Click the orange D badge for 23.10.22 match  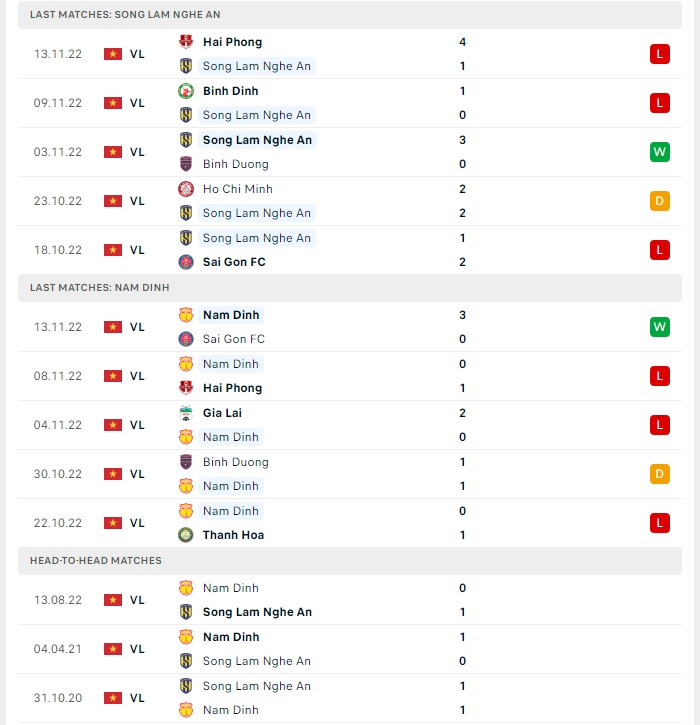click(659, 201)
